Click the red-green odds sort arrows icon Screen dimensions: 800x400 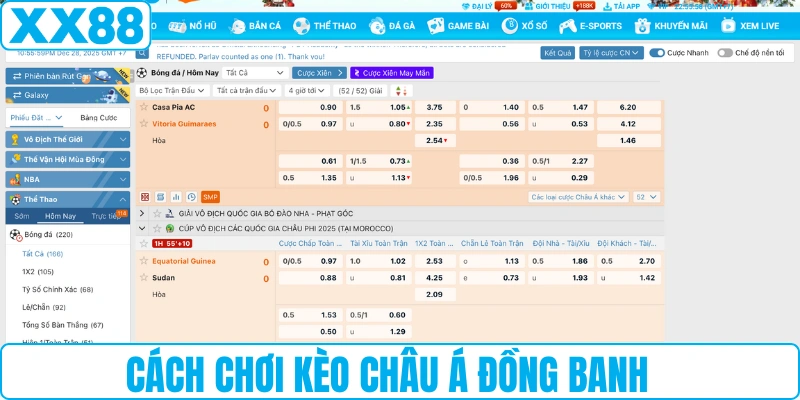[401, 91]
